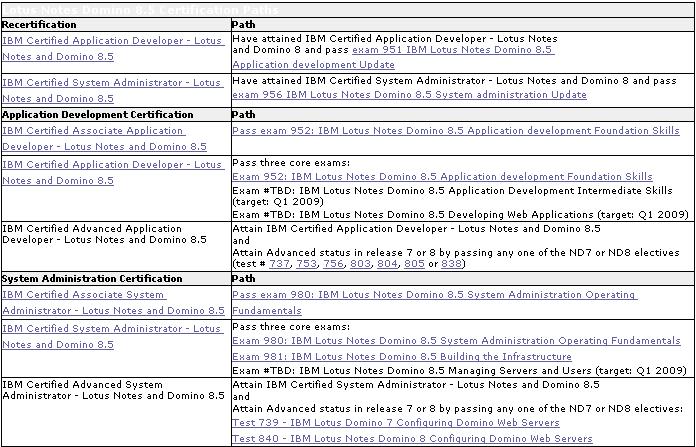Image resolution: width=696 pixels, height=447 pixels.
Task: Open Application Developer link in Application Development section
Action: point(113,172)
